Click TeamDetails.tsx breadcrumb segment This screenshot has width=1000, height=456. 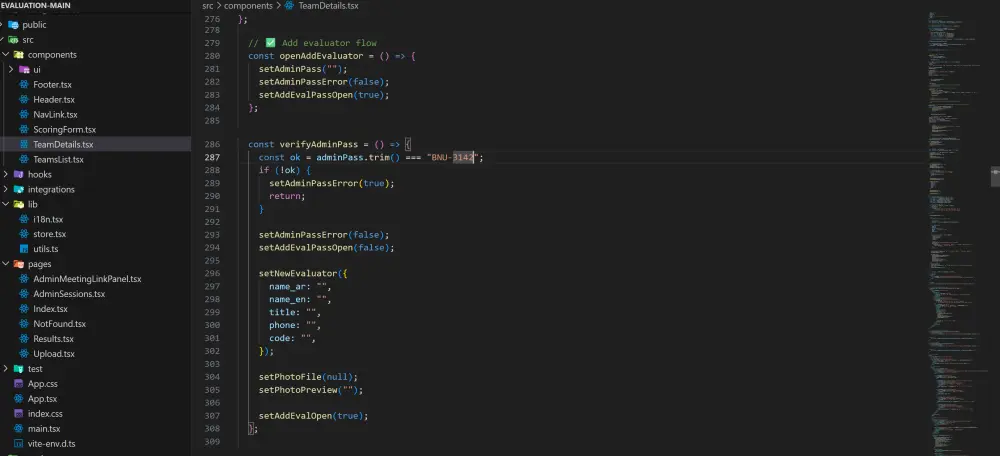pos(328,6)
